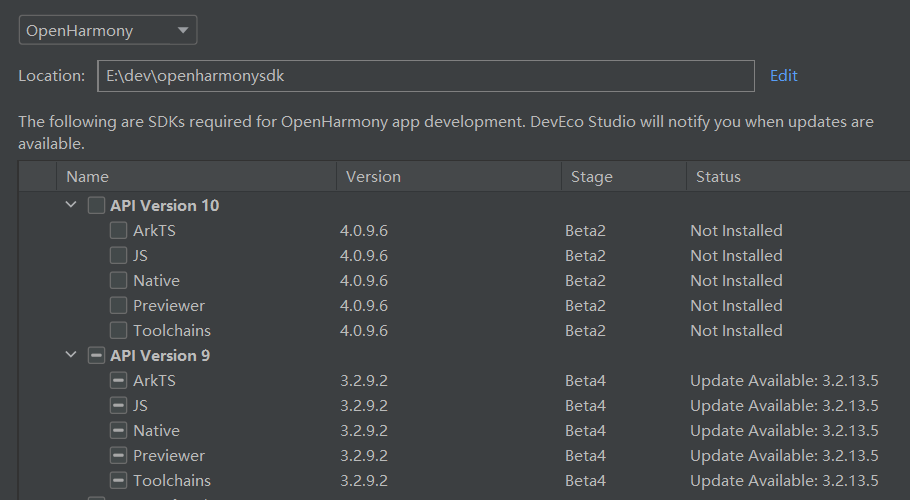Image resolution: width=910 pixels, height=500 pixels.
Task: Click Update Available status of Toolchains 3.2.9.2
Action: 784,480
